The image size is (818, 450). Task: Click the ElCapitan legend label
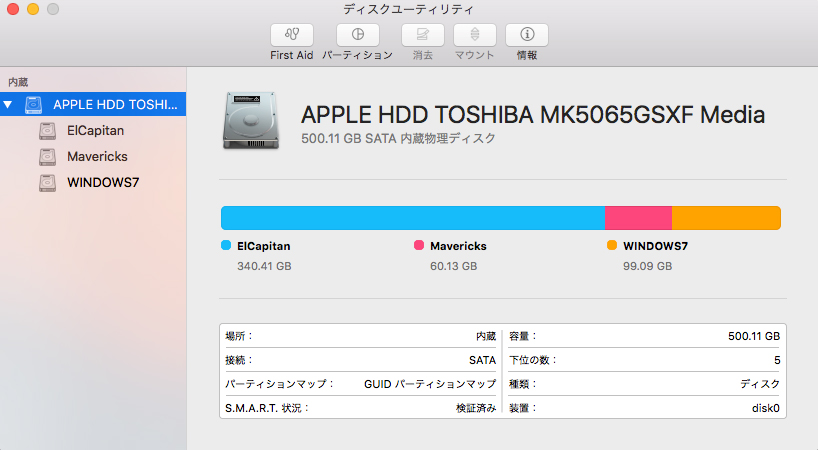(263, 246)
